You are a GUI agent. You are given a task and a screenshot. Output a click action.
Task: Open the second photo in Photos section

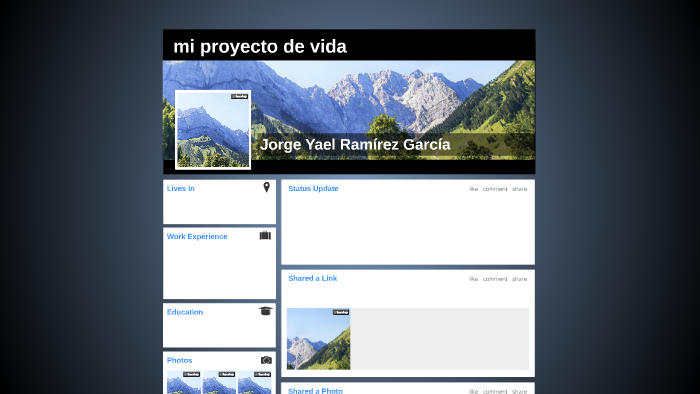point(219,382)
